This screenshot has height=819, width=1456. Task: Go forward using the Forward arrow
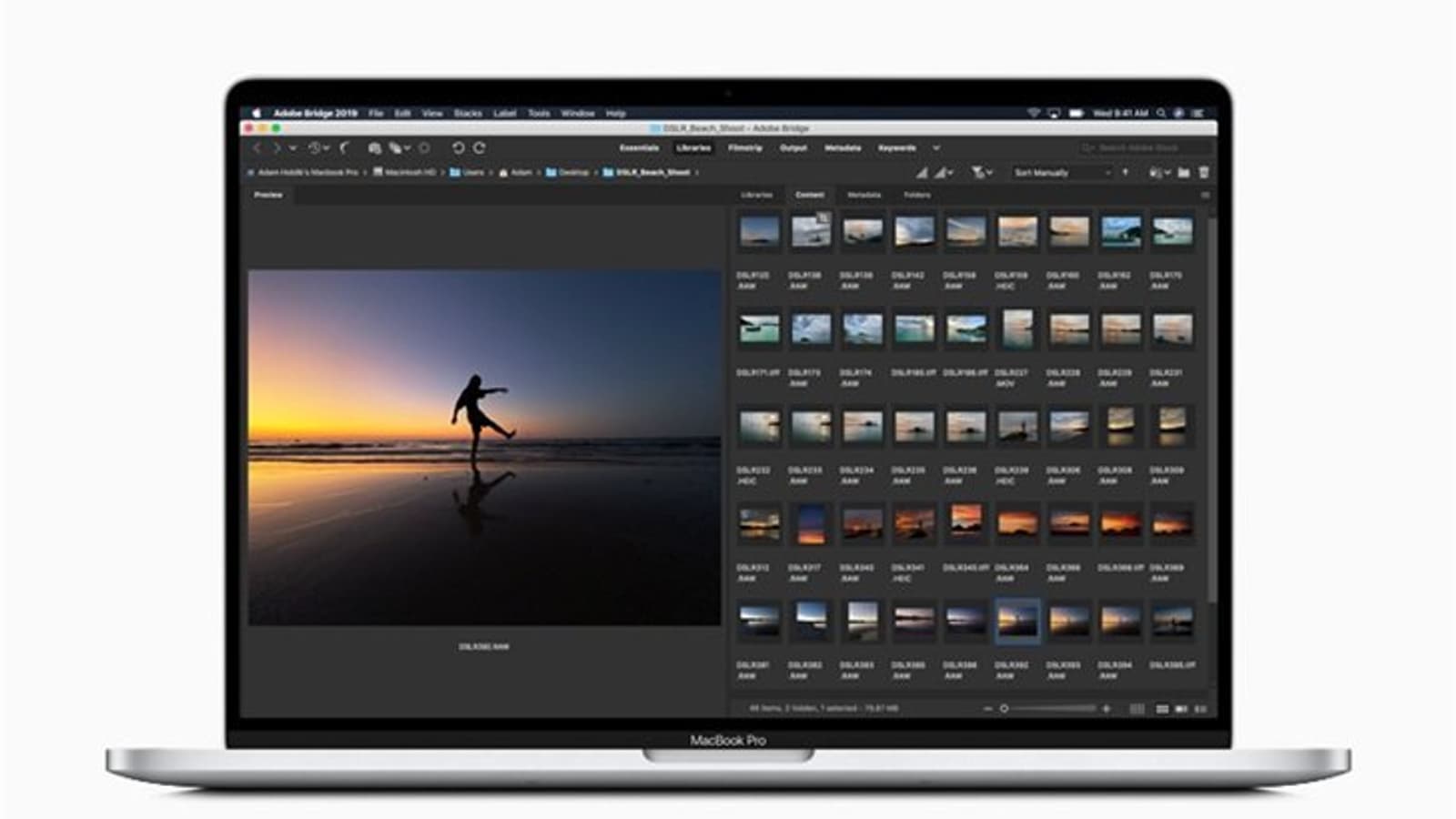point(276,147)
